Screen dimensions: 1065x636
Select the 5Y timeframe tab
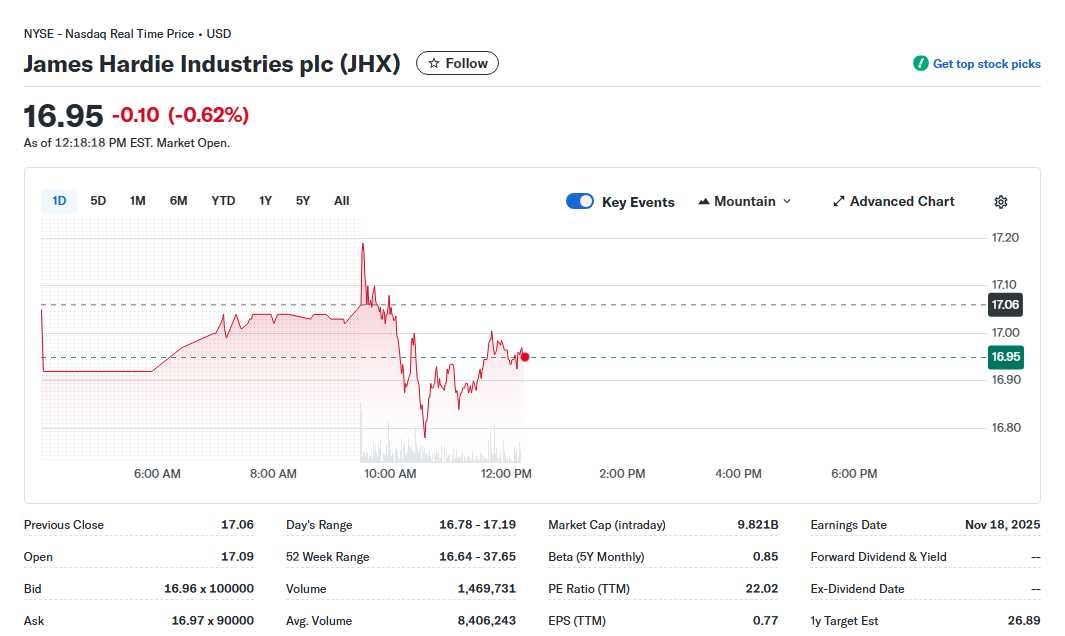pyautogui.click(x=302, y=200)
